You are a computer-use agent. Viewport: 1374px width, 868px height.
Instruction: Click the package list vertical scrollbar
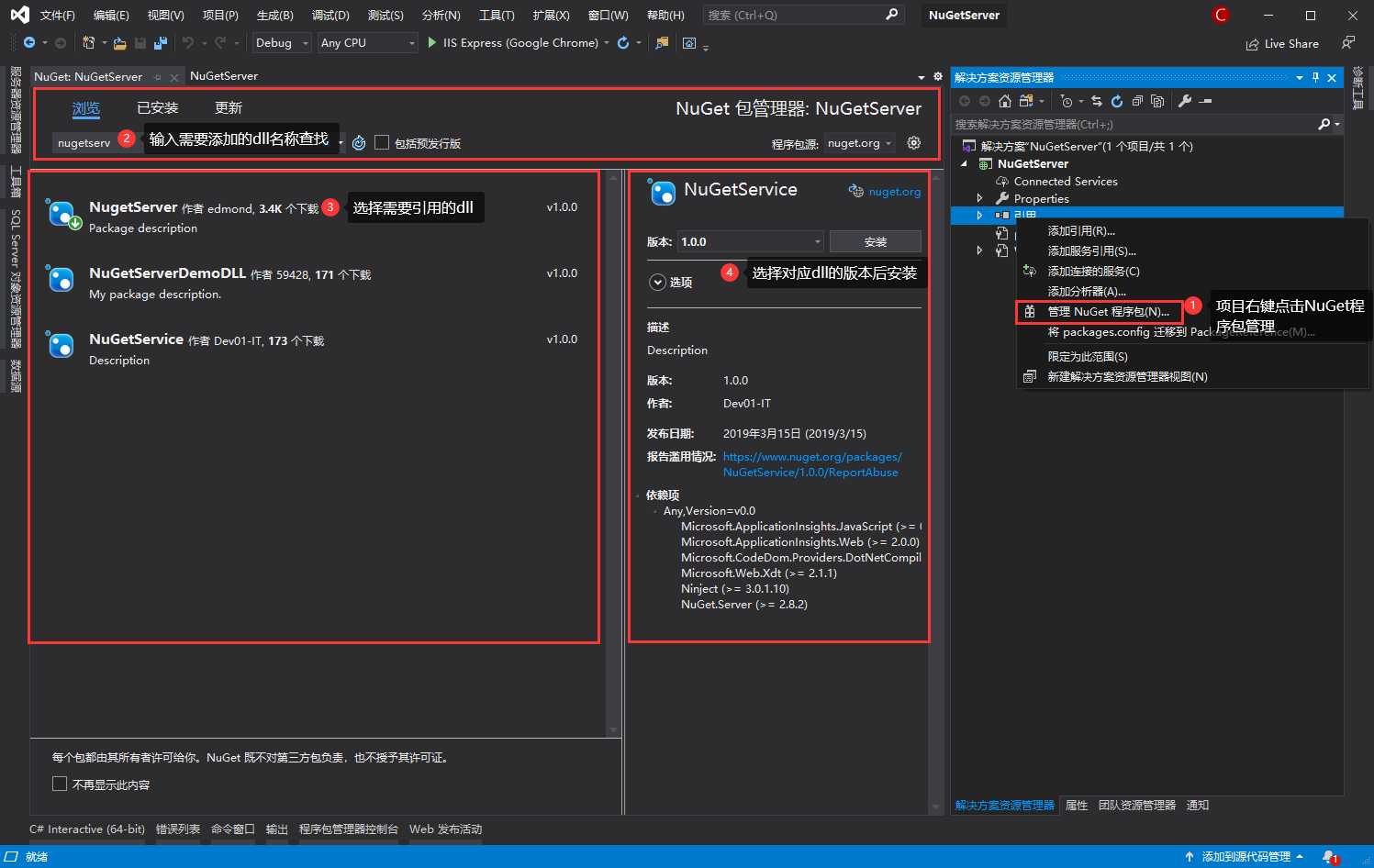(x=614, y=452)
